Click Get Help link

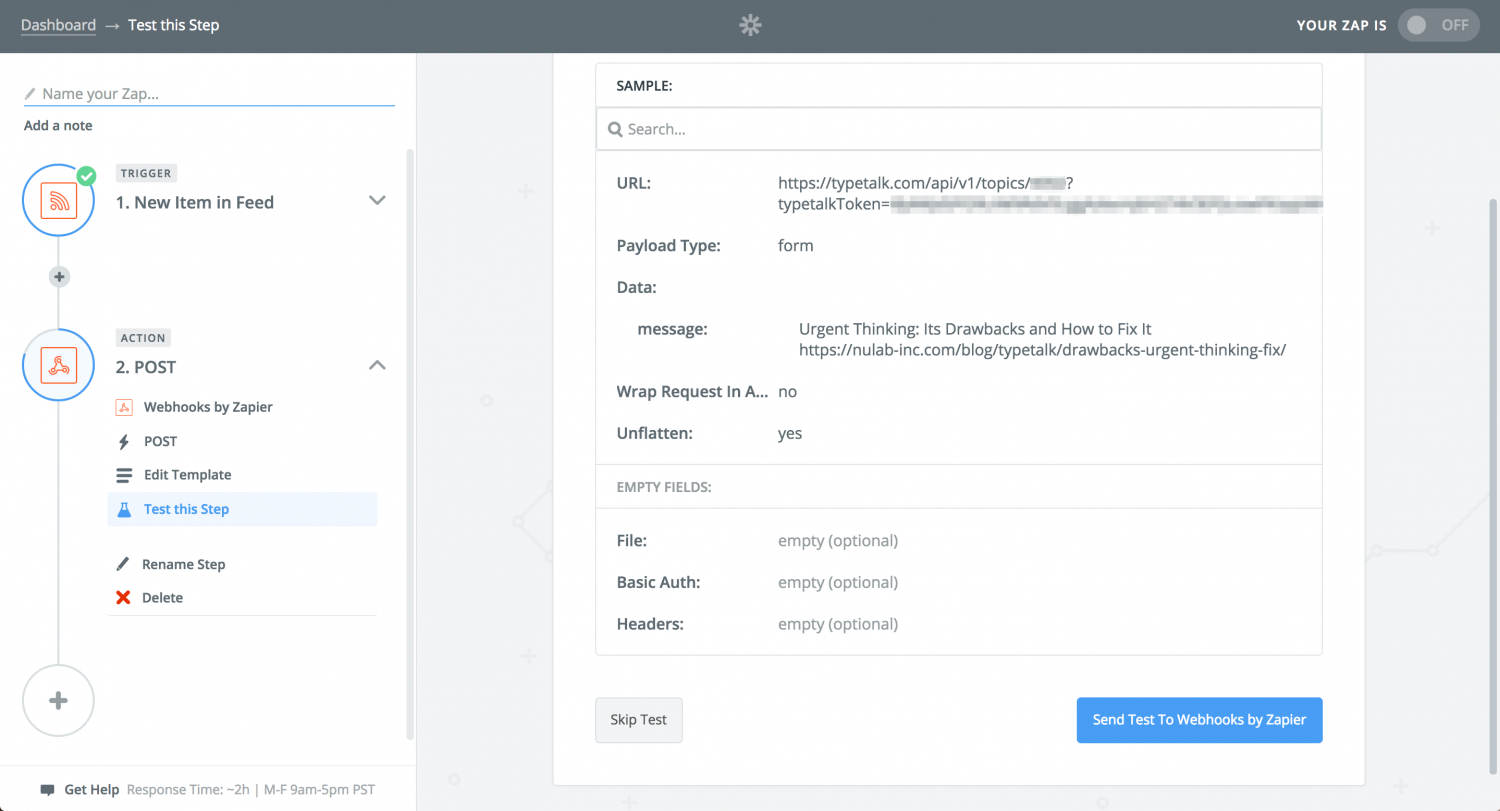pyautogui.click(x=92, y=790)
